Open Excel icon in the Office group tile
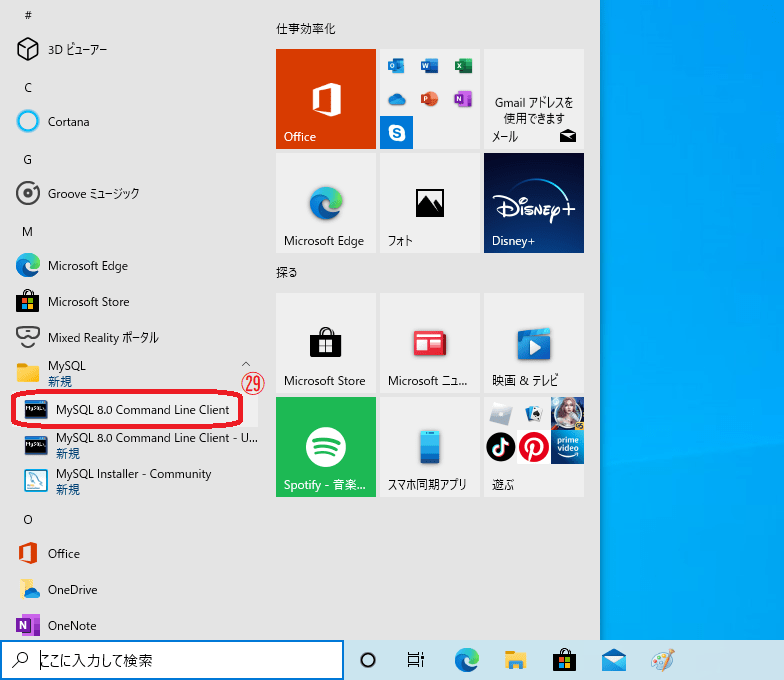Viewport: 784px width, 680px height. [x=463, y=66]
